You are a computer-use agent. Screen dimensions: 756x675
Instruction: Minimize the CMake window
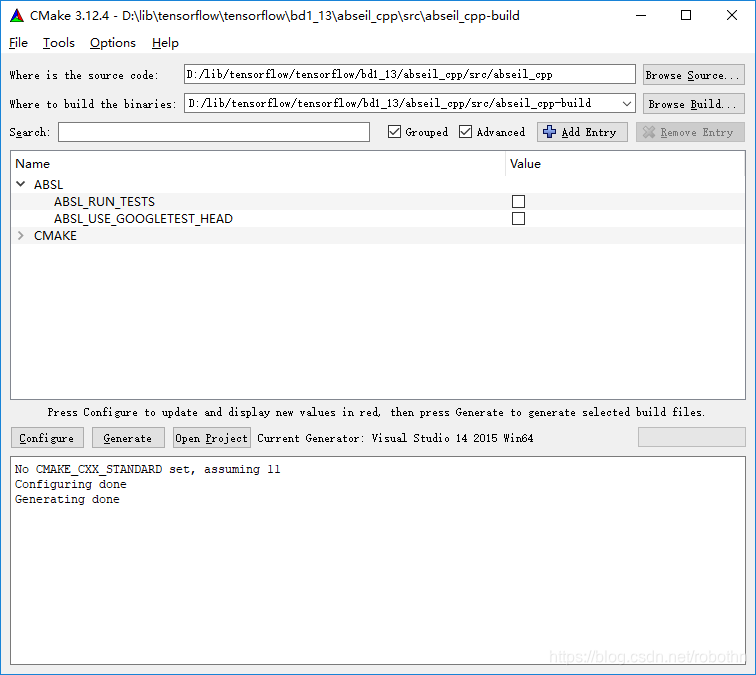(641, 15)
